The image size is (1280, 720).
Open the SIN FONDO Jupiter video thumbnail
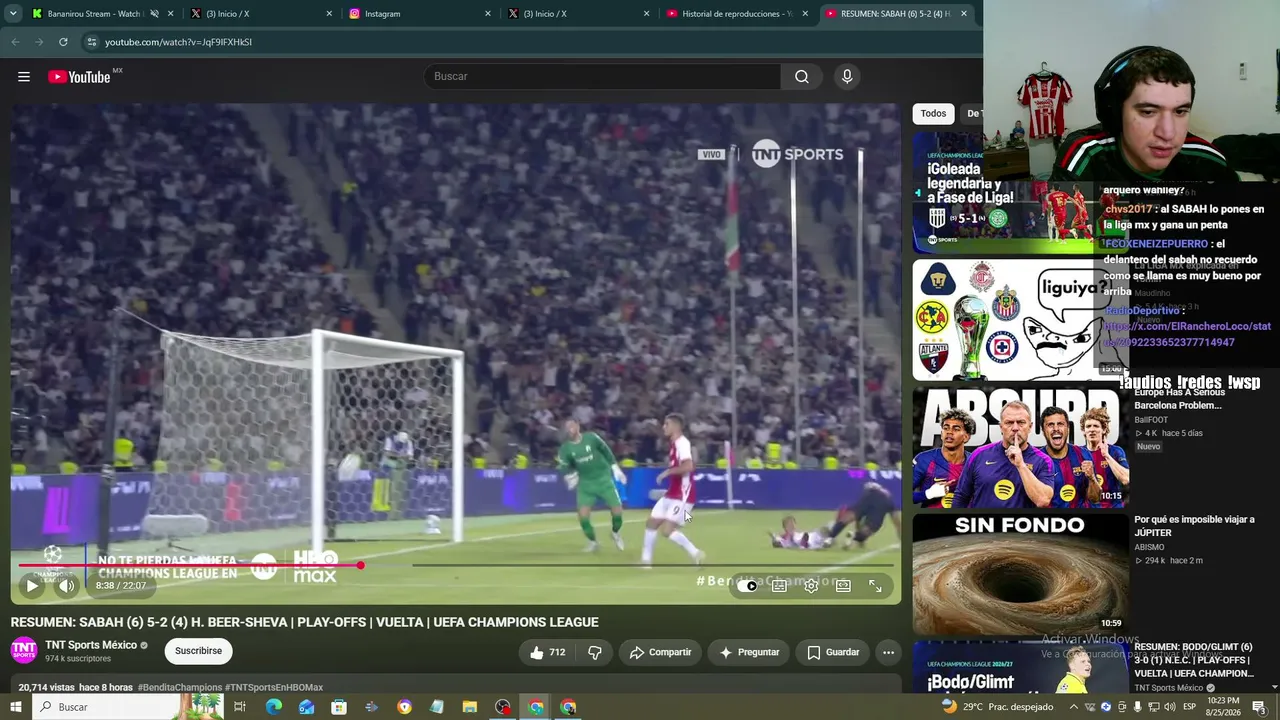1021,575
